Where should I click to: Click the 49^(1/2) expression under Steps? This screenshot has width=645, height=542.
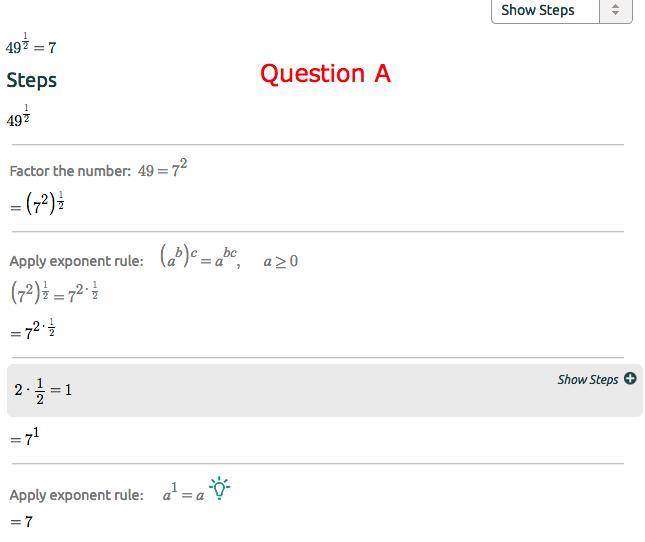pyautogui.click(x=18, y=118)
